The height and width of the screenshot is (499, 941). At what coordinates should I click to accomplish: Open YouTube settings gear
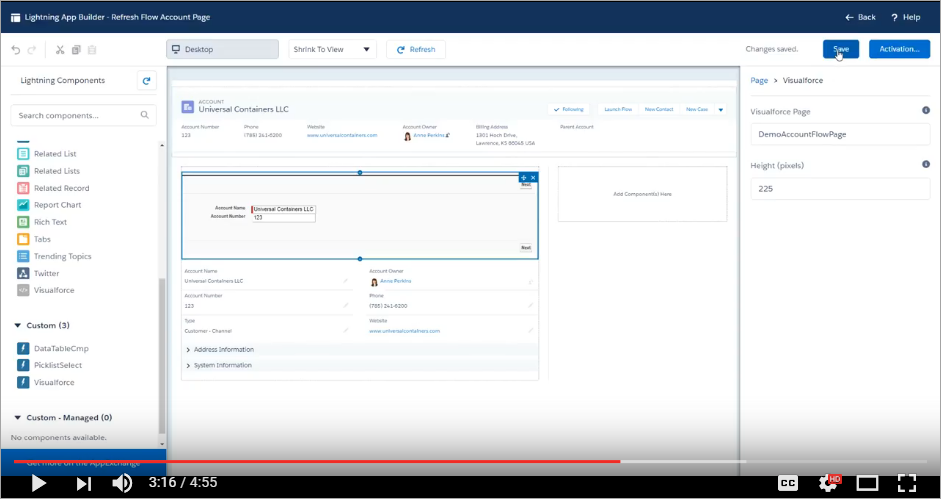pyautogui.click(x=828, y=482)
